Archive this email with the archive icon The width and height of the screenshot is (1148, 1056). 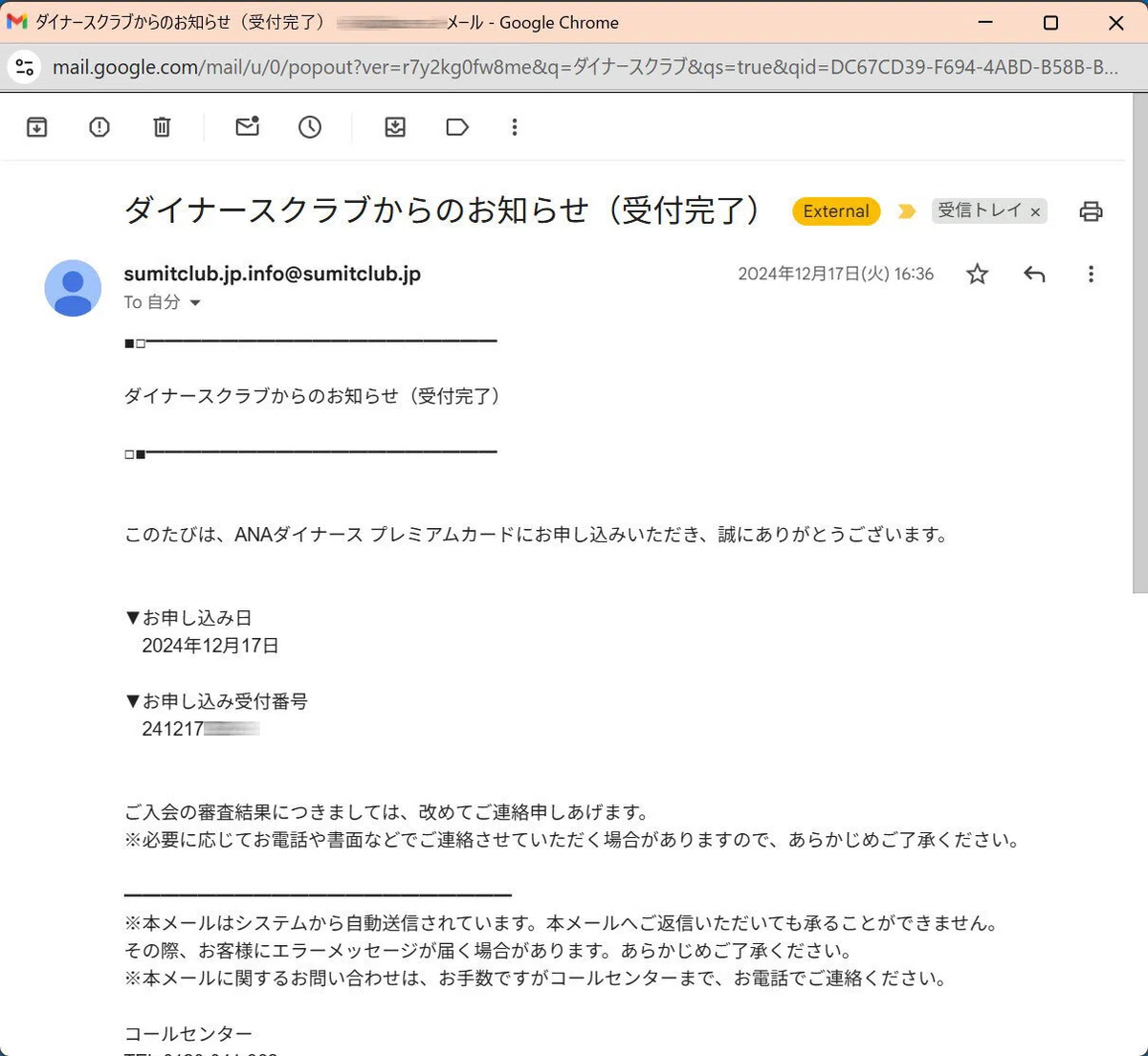(36, 127)
